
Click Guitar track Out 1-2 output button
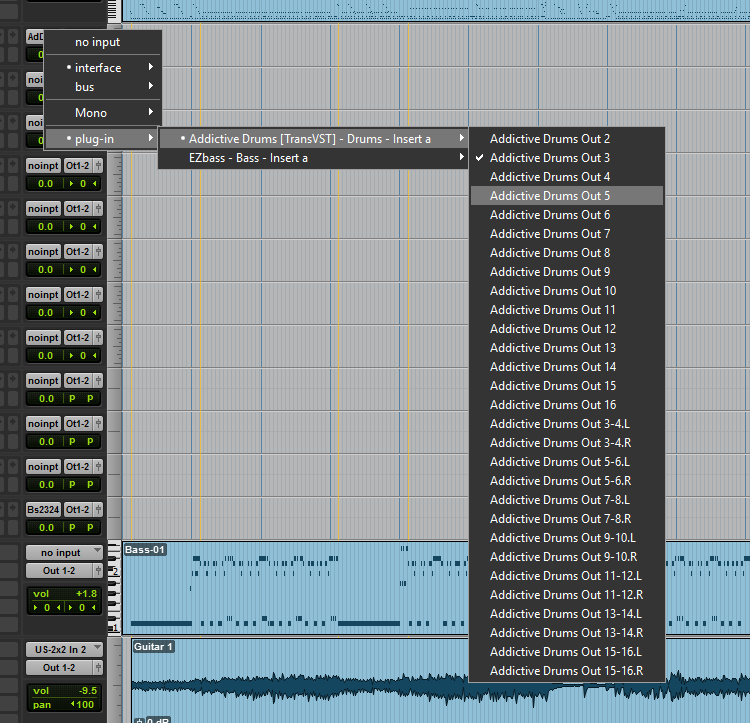pos(58,668)
